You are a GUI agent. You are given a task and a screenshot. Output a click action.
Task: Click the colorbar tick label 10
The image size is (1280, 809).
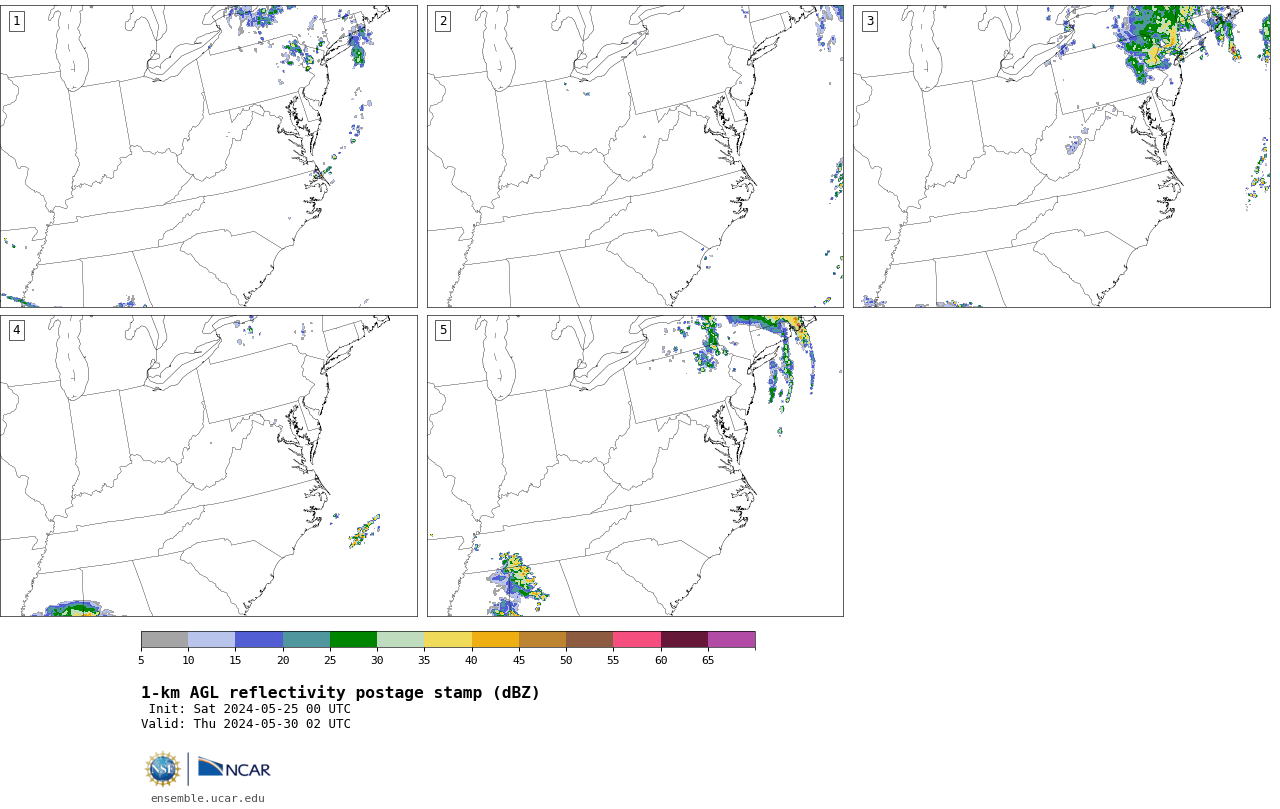pyautogui.click(x=188, y=660)
